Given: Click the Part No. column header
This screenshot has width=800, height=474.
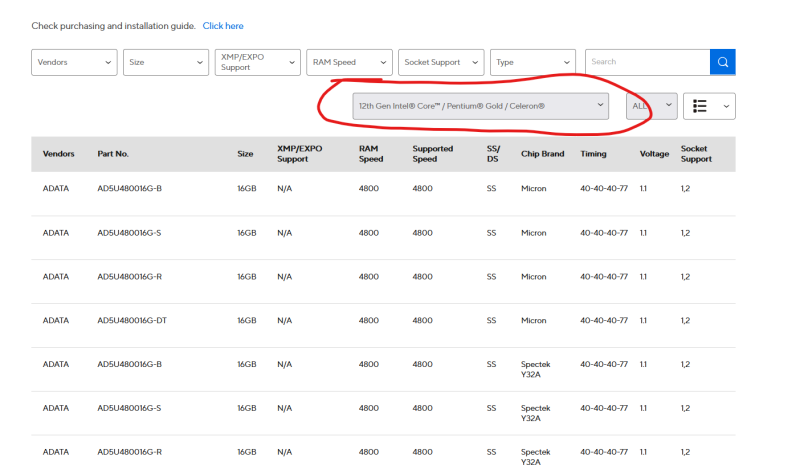Looking at the screenshot, I should click(113, 154).
